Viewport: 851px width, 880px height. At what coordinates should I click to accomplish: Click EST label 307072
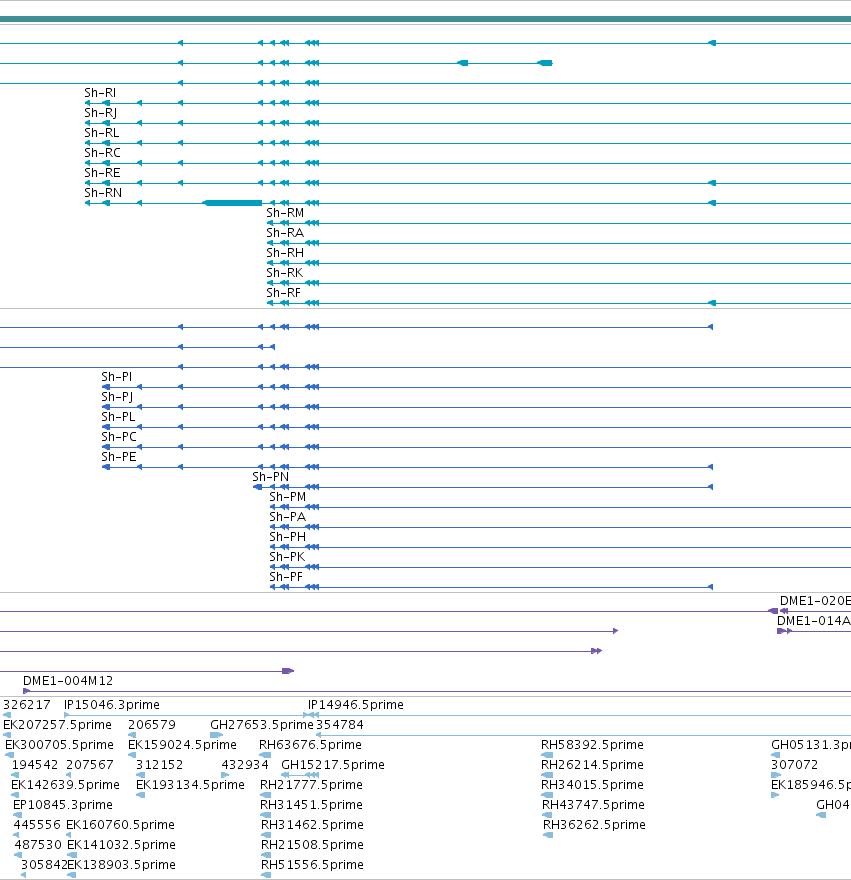[794, 764]
